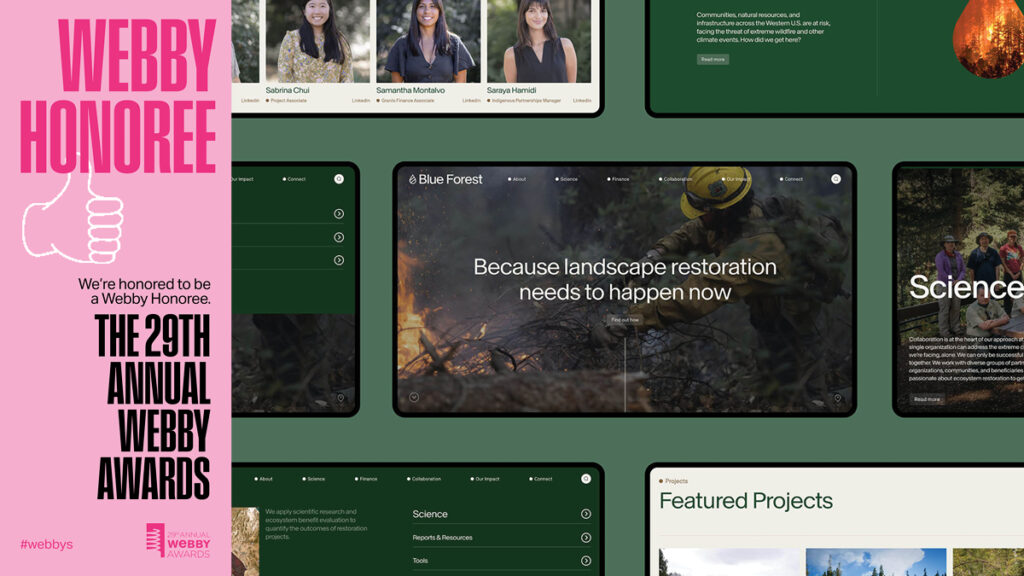Click the down-arrow circle icon in hero corner

coord(414,397)
